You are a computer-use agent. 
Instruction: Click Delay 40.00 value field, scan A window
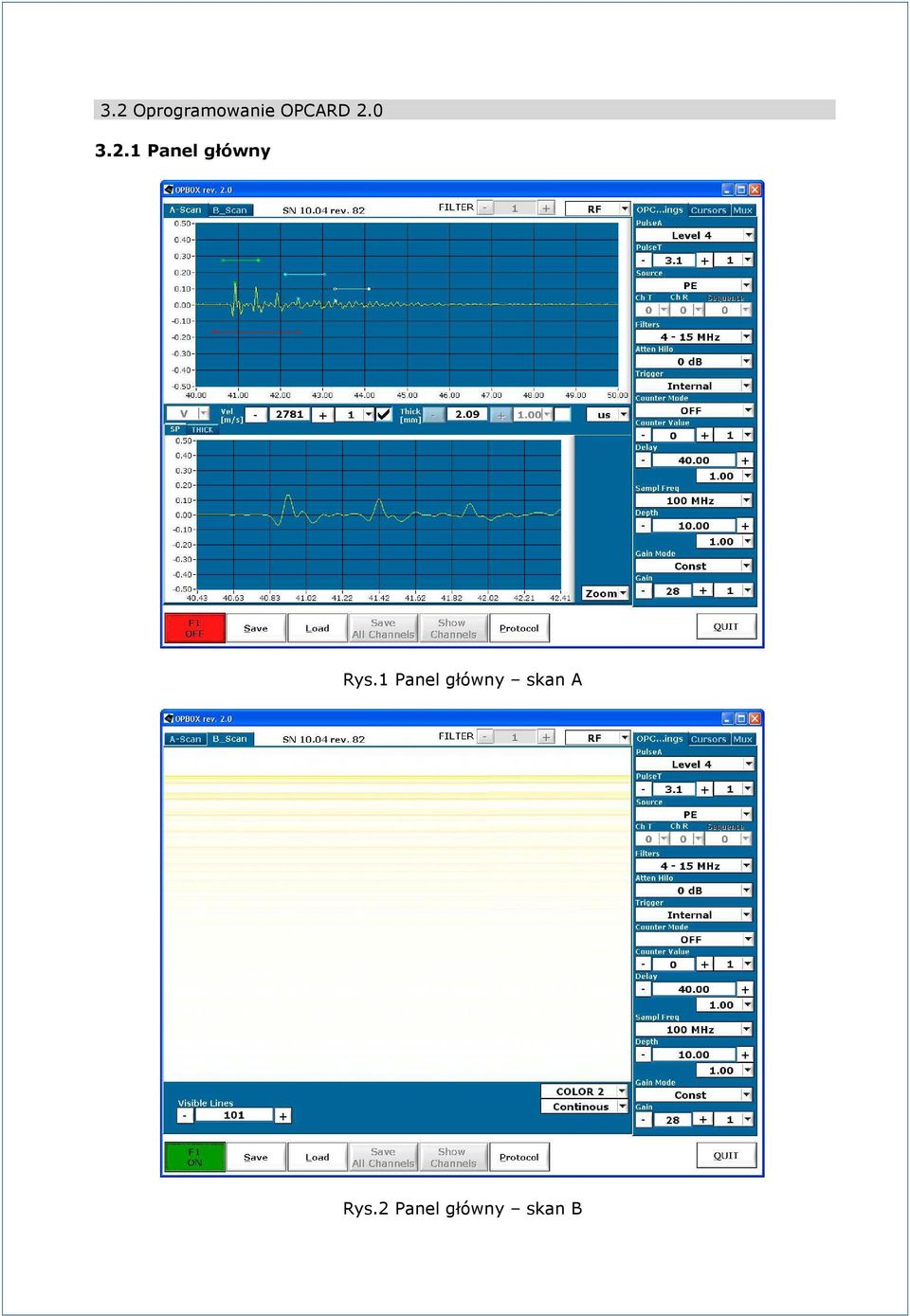(694, 460)
